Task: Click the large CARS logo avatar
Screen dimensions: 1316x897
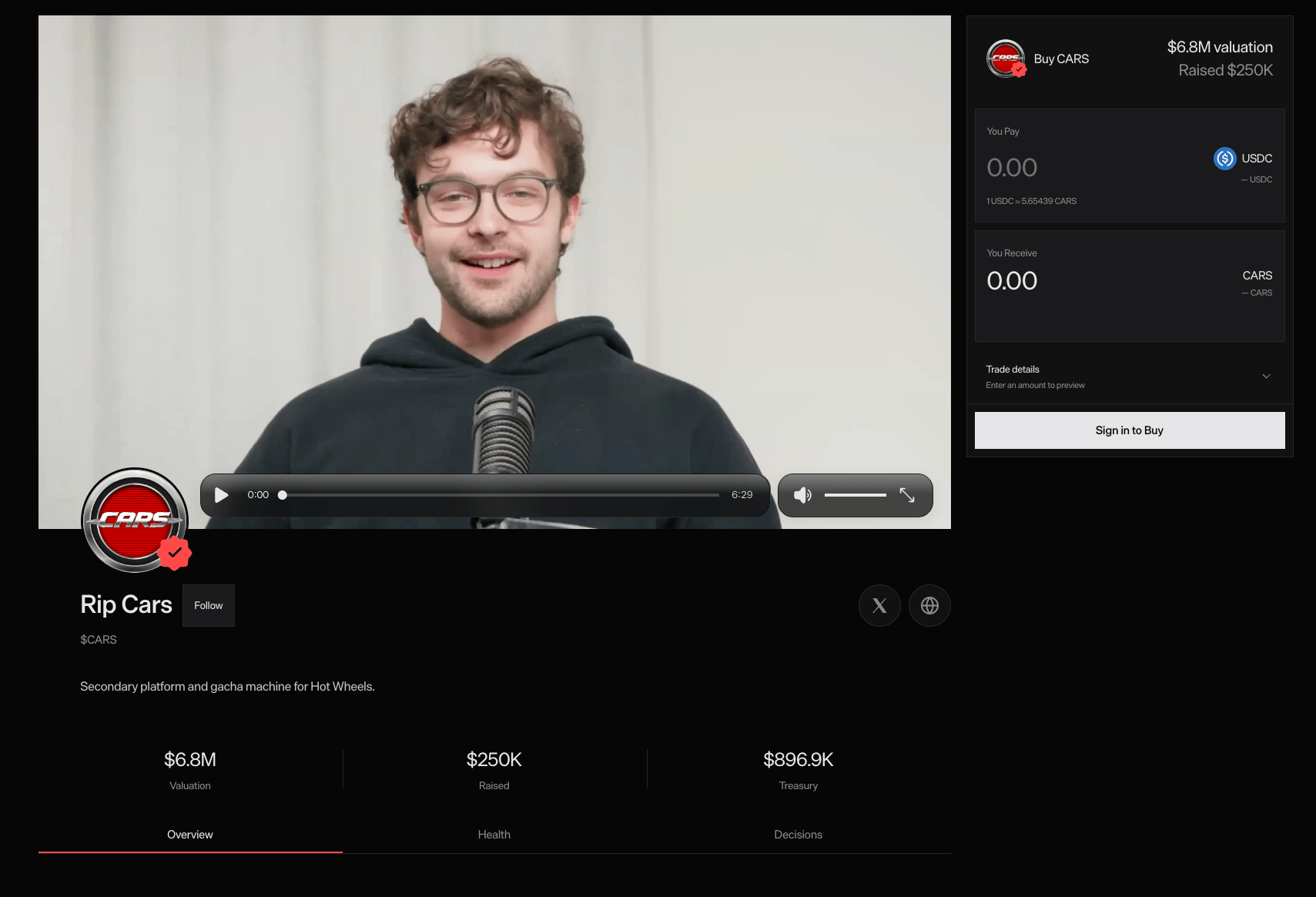Action: coord(135,520)
